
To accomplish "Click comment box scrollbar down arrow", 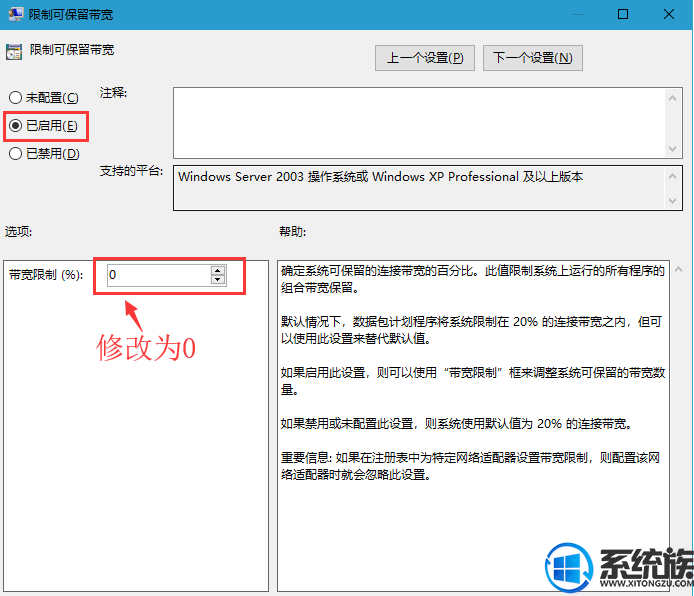I will coord(672,149).
